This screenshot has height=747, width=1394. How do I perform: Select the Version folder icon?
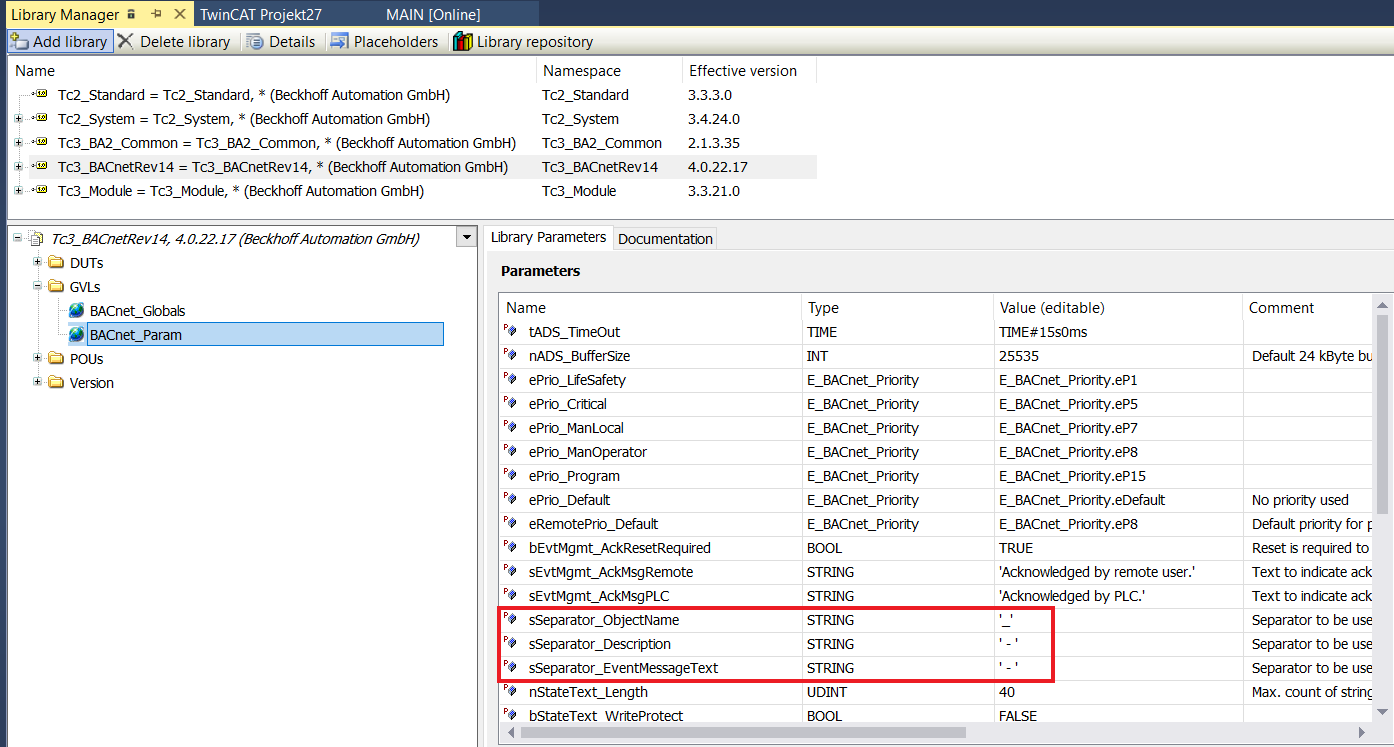(55, 383)
